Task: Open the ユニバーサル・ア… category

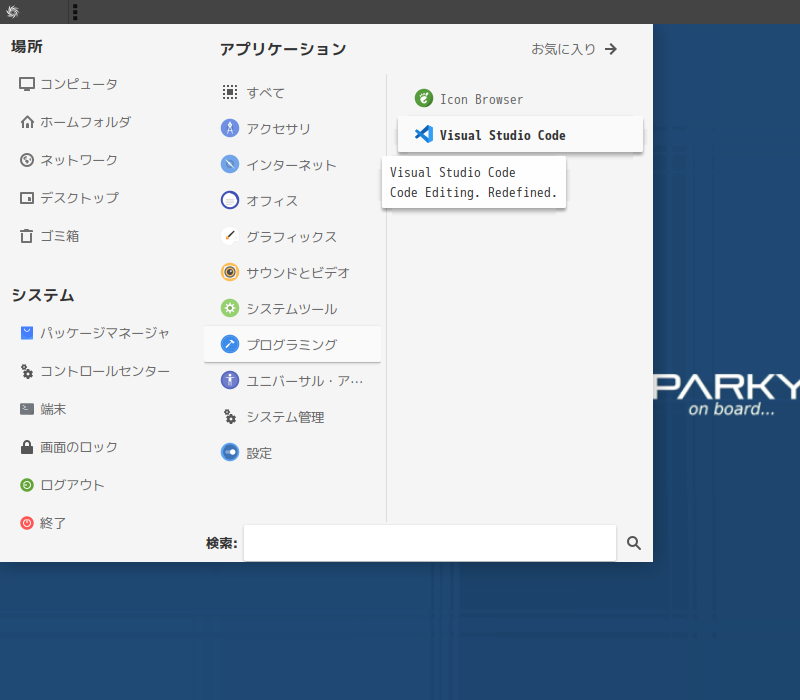Action: pyautogui.click(x=292, y=380)
